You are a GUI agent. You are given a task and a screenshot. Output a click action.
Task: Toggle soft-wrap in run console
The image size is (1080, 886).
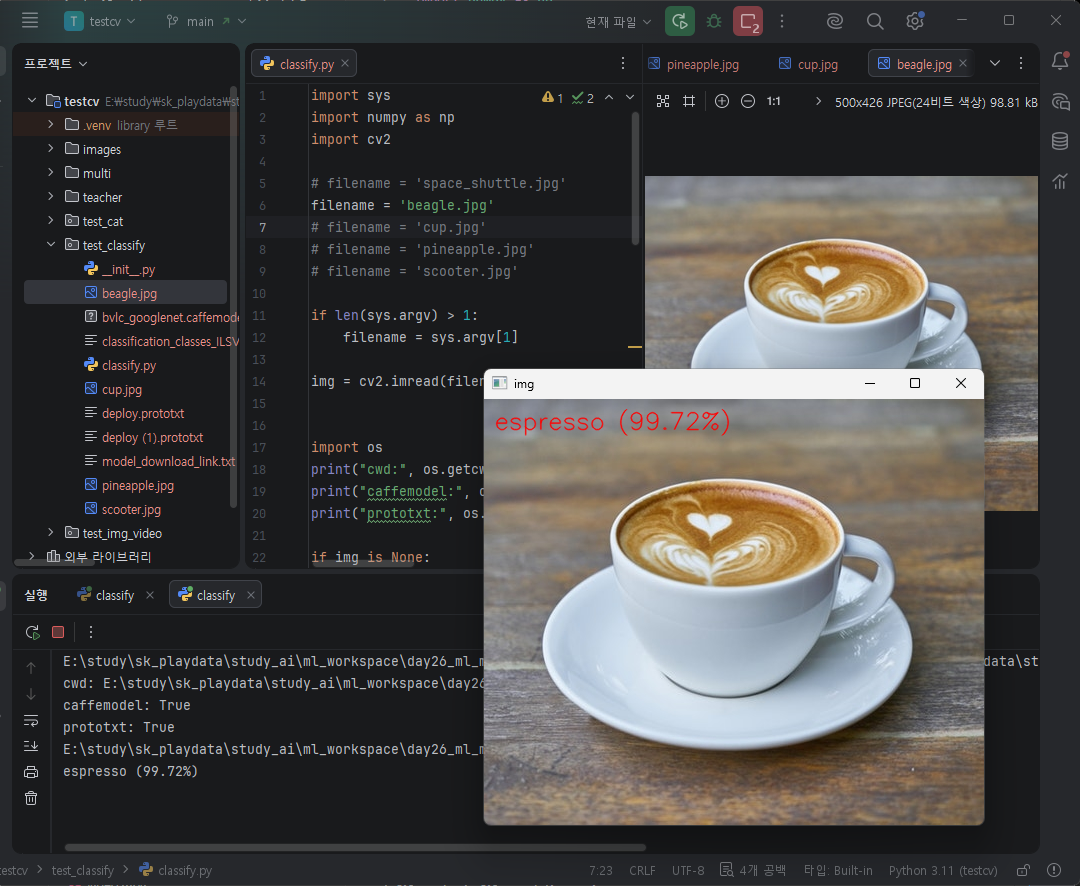click(31, 720)
